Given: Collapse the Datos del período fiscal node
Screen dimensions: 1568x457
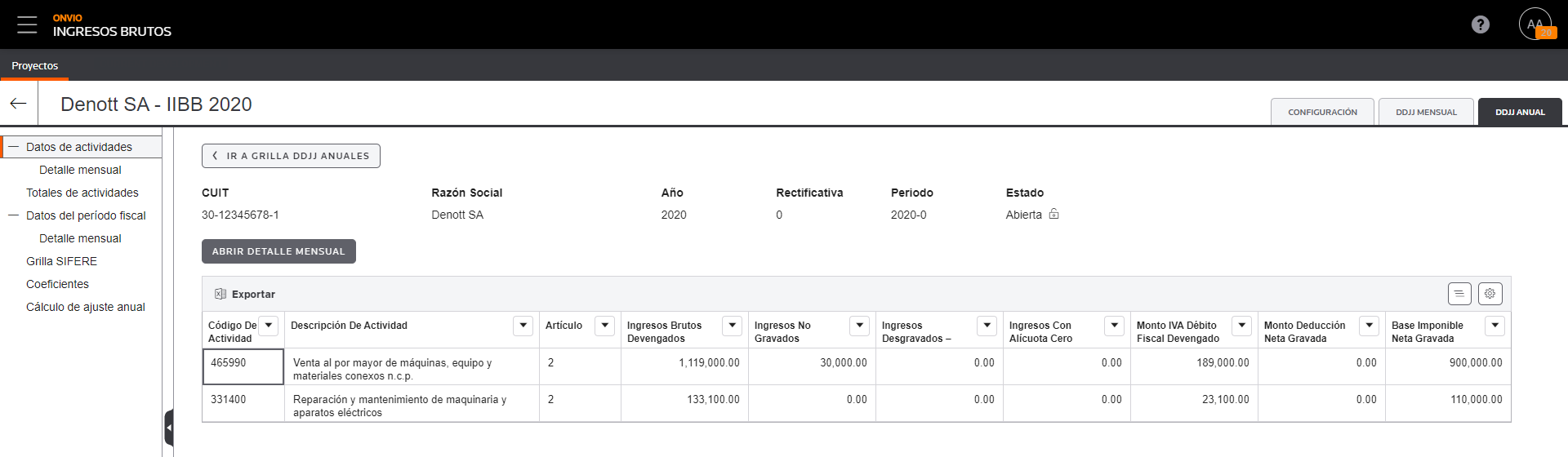Looking at the screenshot, I should (x=14, y=215).
